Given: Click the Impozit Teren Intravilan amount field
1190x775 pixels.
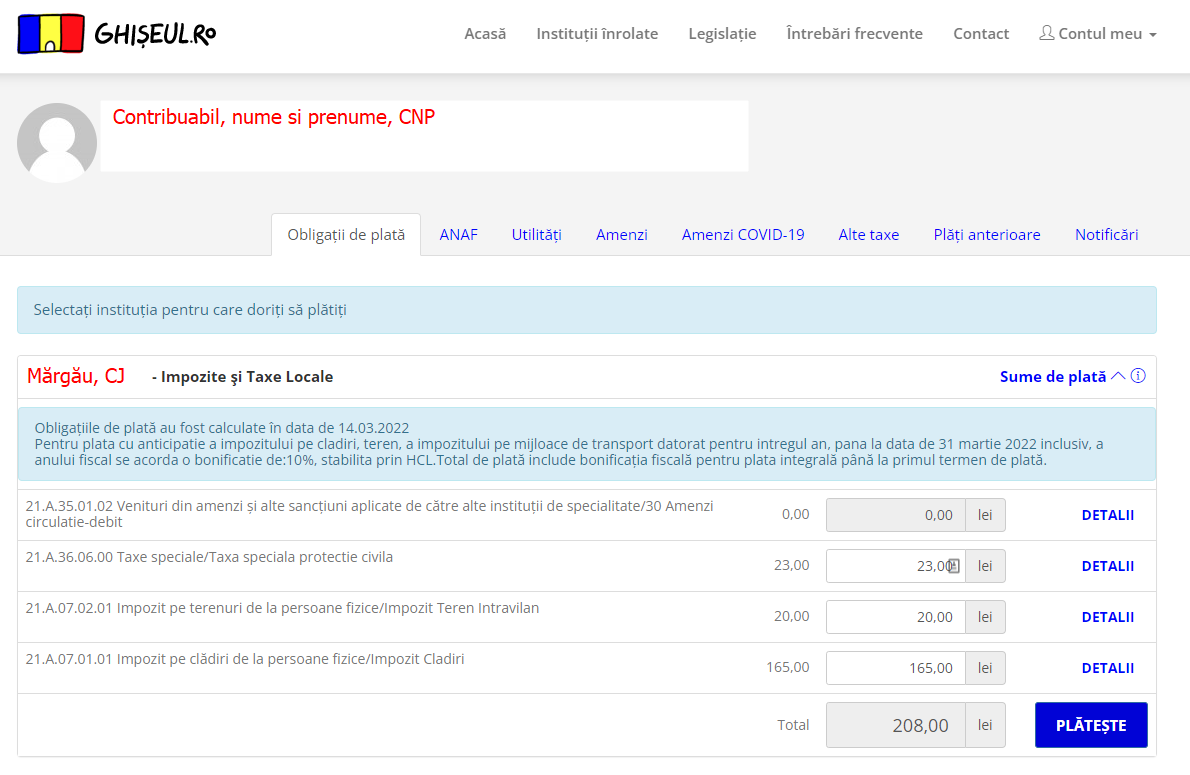Looking at the screenshot, I should coord(896,617).
